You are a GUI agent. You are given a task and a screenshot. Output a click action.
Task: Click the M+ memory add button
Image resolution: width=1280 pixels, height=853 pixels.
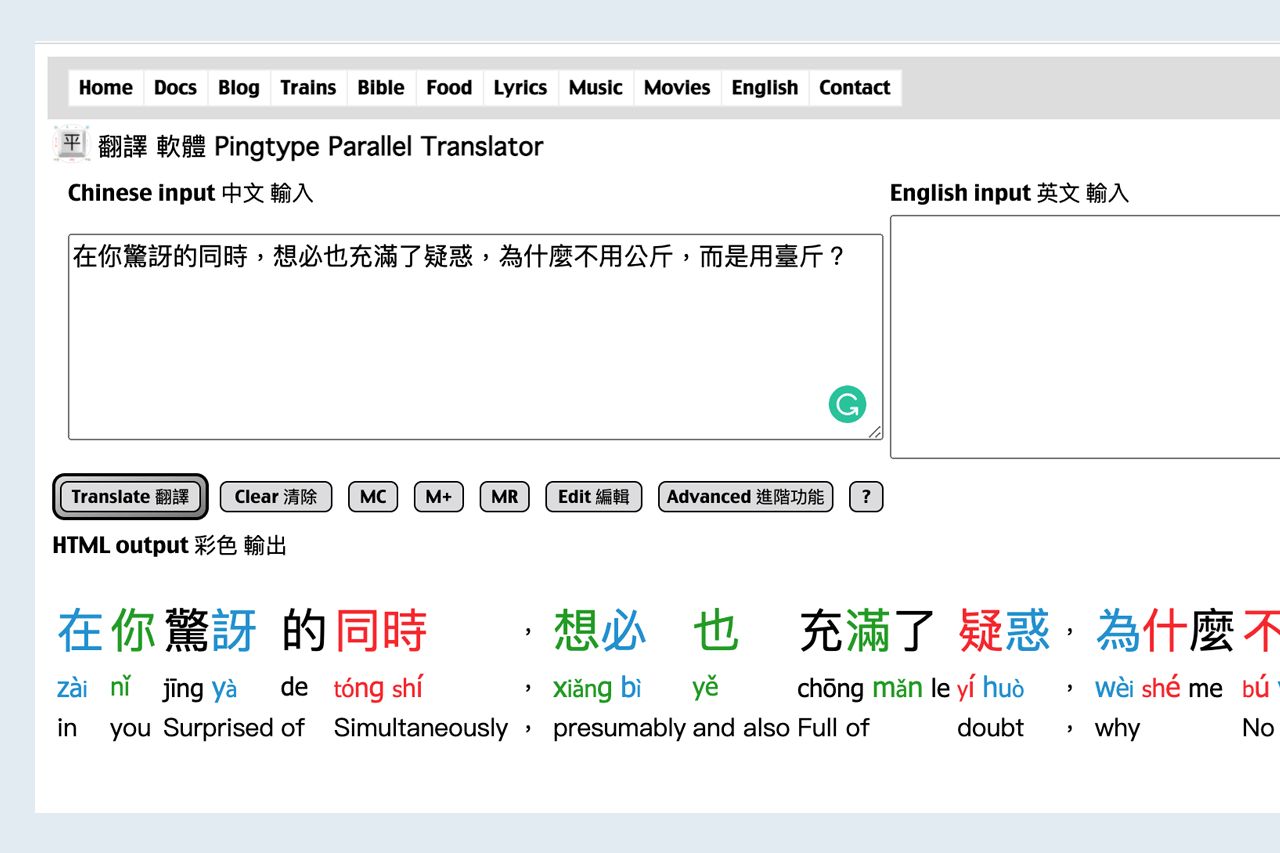[439, 497]
